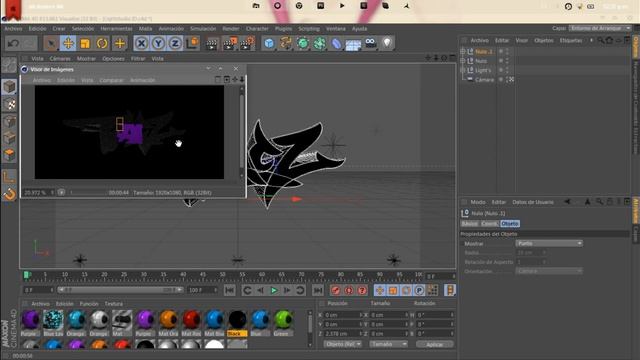Open the deformer capsule icon
The width and height of the screenshot is (640, 360).
tap(336, 43)
